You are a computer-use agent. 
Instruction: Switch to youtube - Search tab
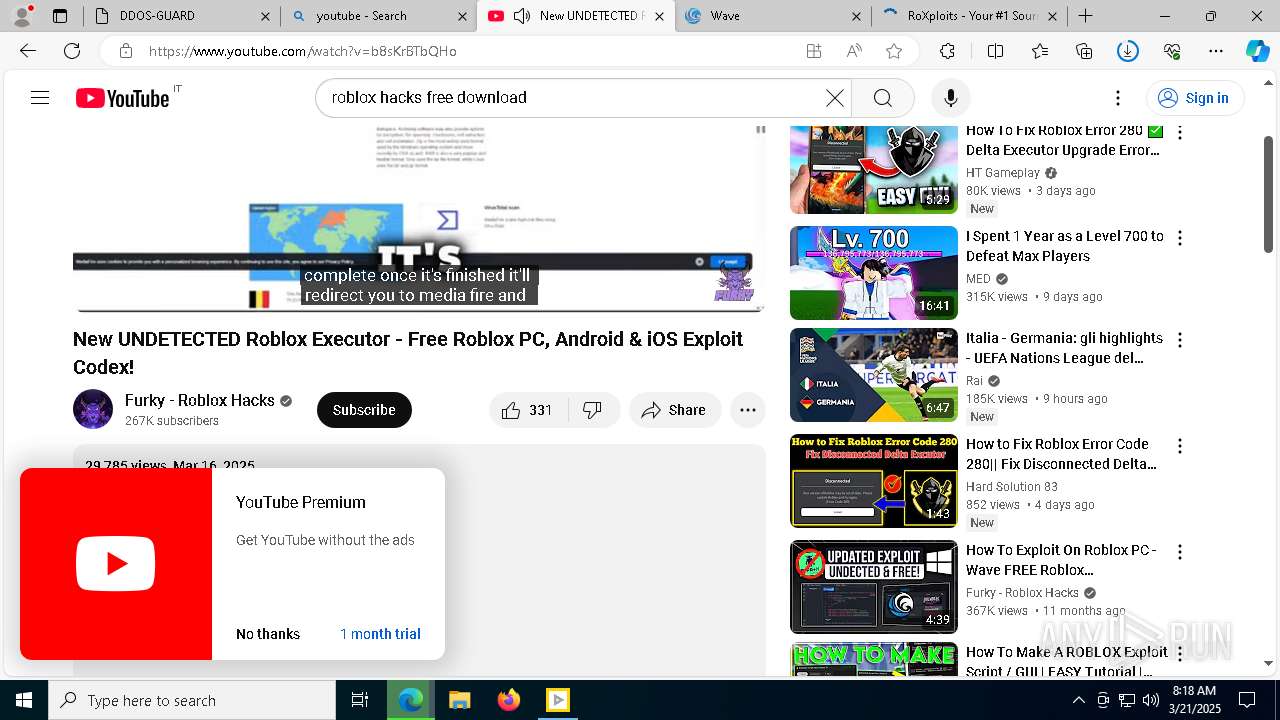tap(377, 16)
